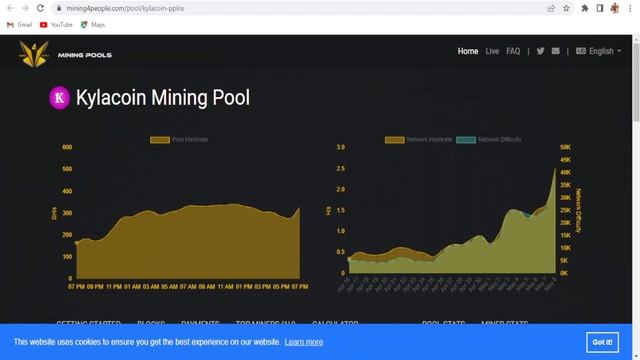Go forward with the browser forward arrow
This screenshot has width=640, height=360.
pyautogui.click(x=25, y=8)
